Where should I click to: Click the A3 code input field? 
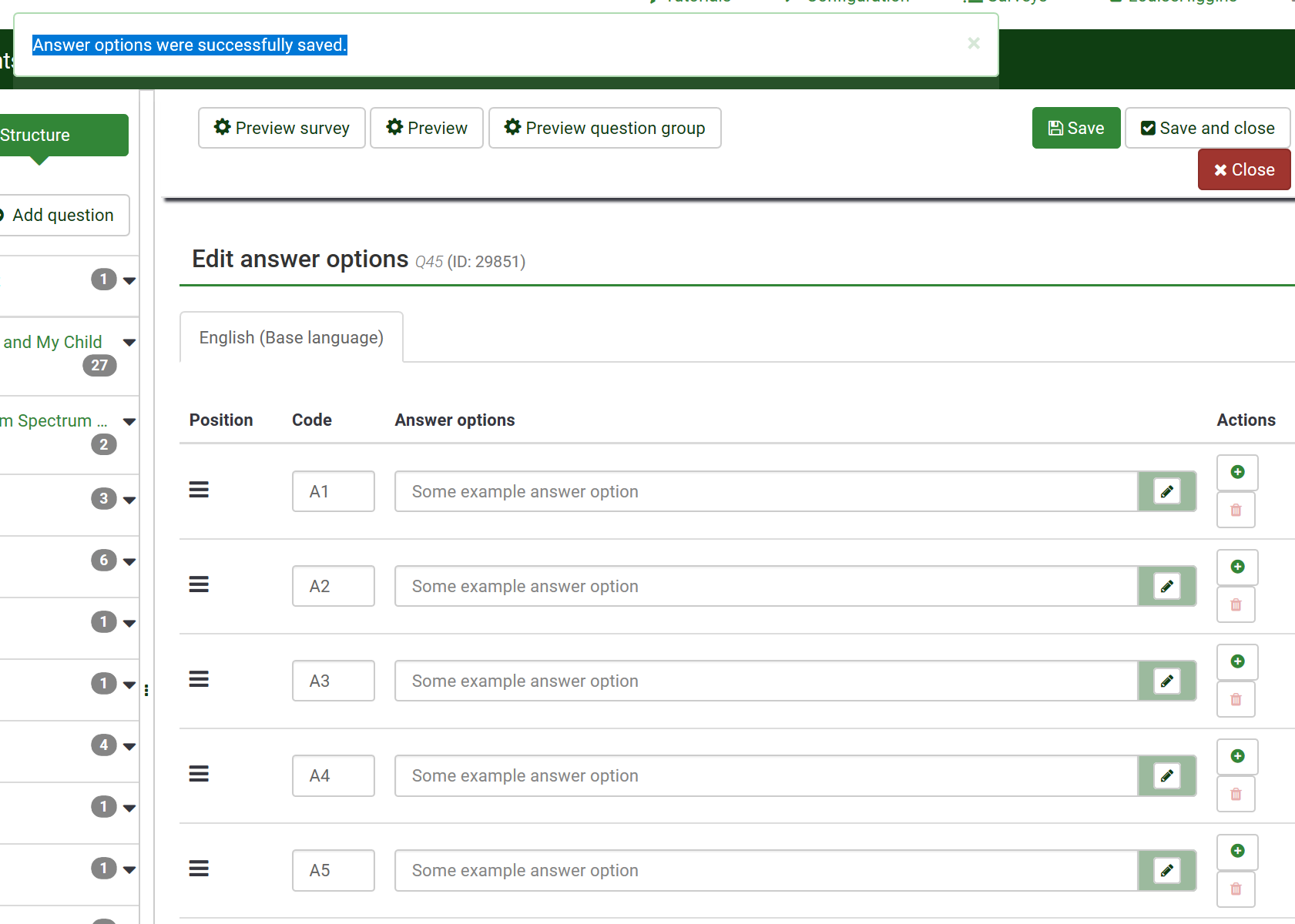tap(333, 681)
